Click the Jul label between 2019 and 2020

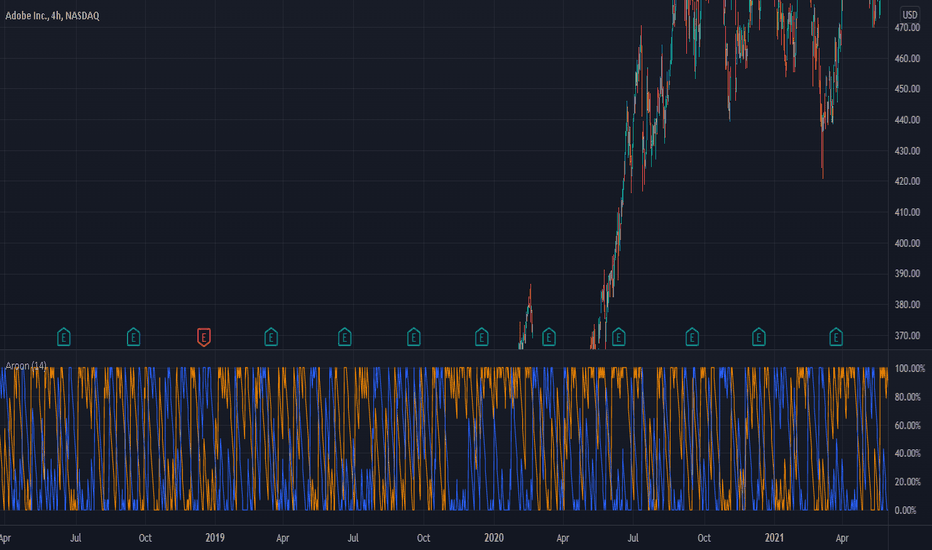pos(353,538)
